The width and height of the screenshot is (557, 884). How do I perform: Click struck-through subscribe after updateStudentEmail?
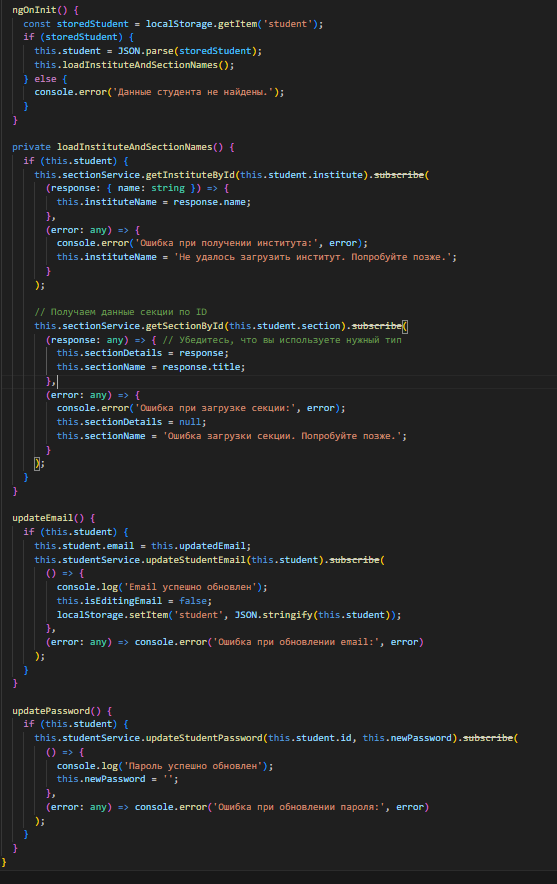tap(354, 560)
